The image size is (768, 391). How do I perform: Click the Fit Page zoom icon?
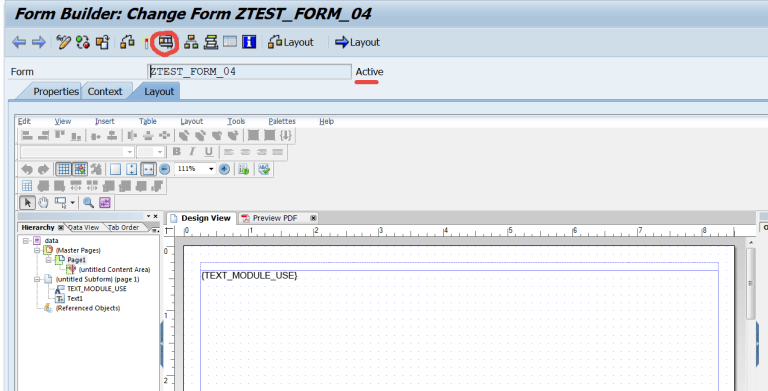(131, 169)
